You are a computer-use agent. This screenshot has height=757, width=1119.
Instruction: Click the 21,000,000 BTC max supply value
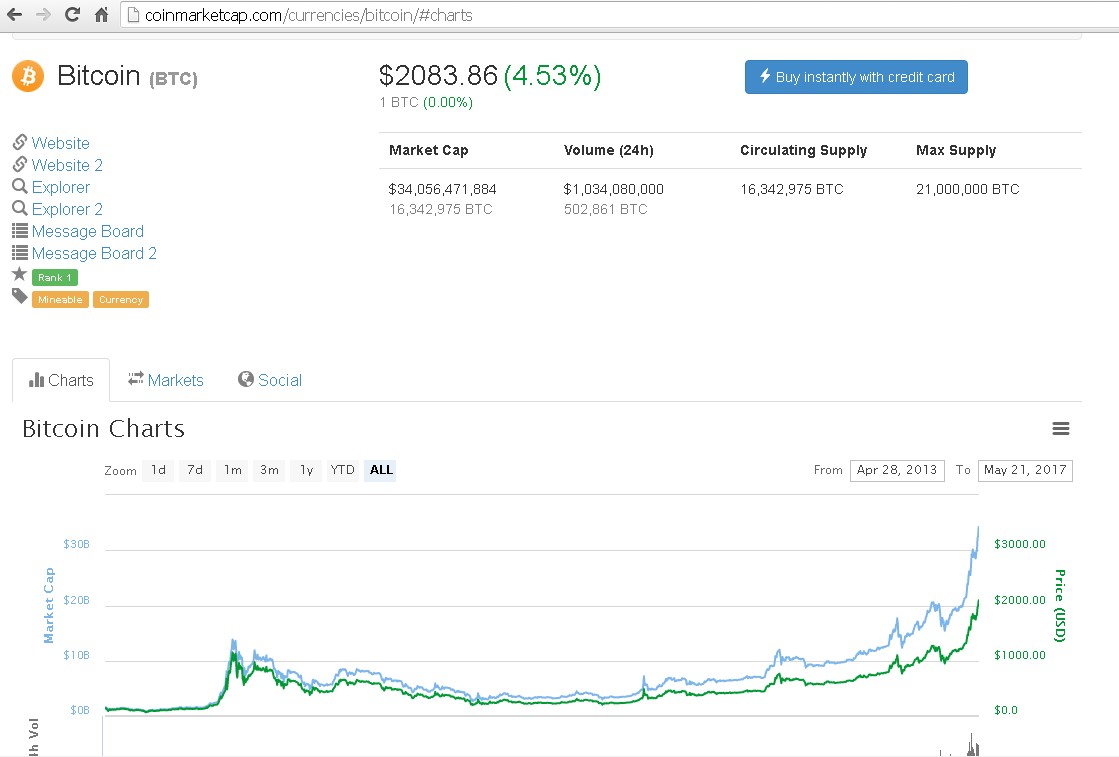click(x=968, y=189)
